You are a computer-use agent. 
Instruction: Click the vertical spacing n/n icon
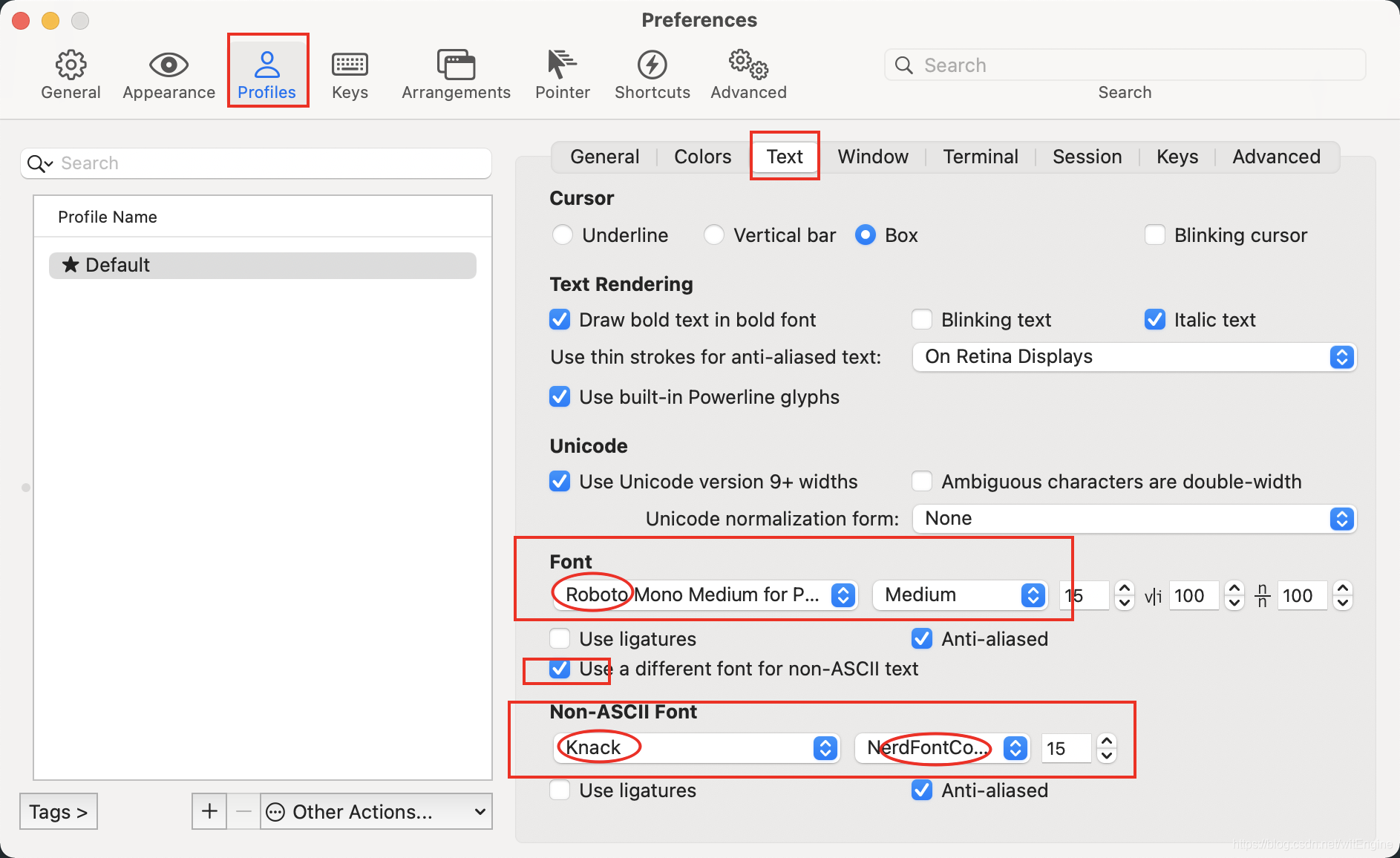tap(1262, 595)
